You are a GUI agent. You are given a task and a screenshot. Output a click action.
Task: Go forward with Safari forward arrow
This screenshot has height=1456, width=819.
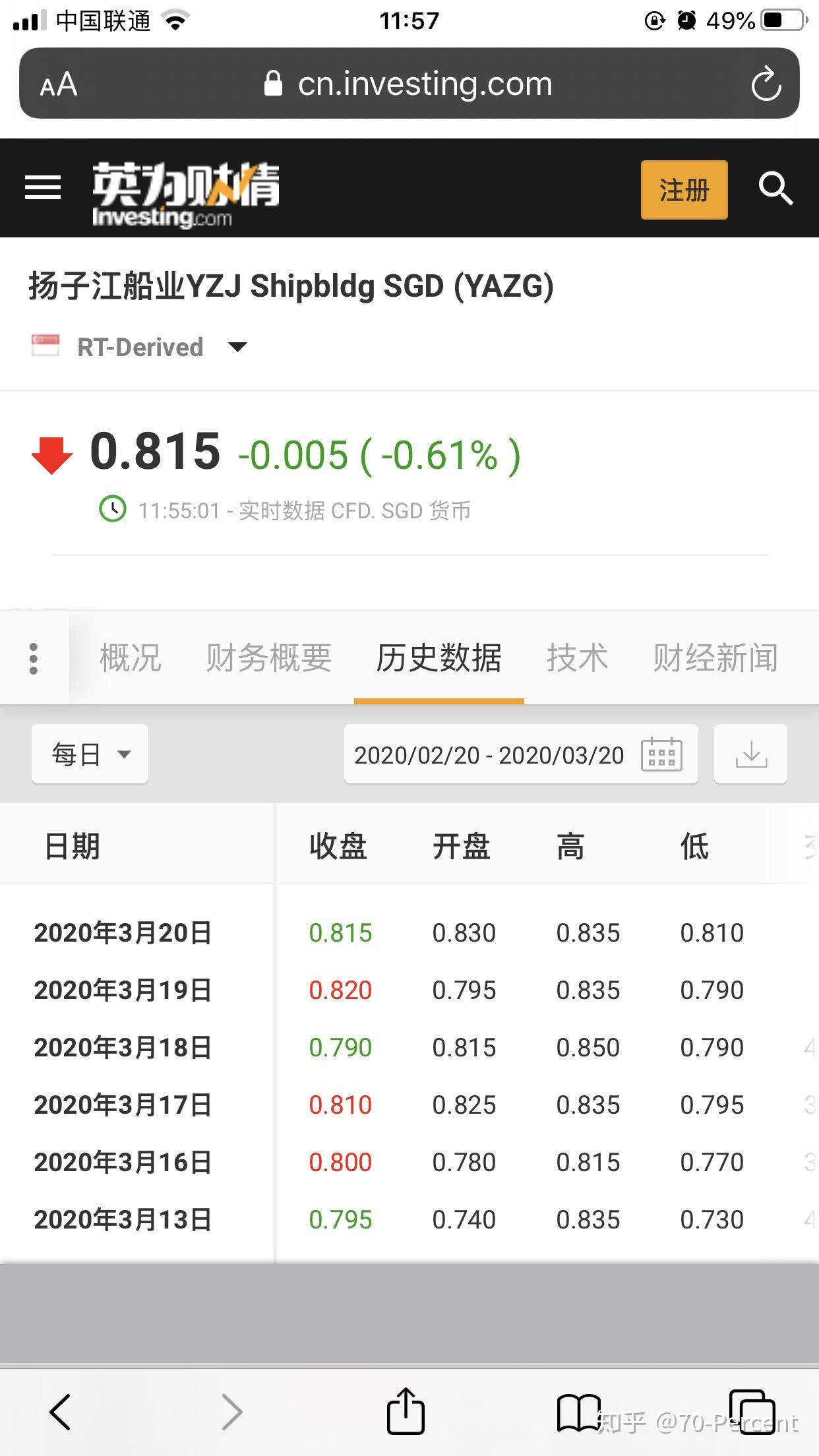point(231,1412)
